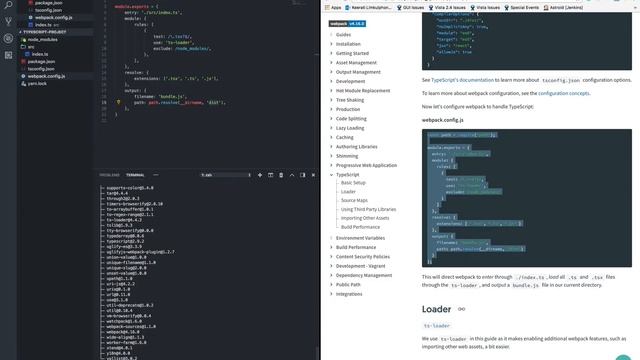
Task: Kill terminal using trash icon
Action: (x=281, y=175)
